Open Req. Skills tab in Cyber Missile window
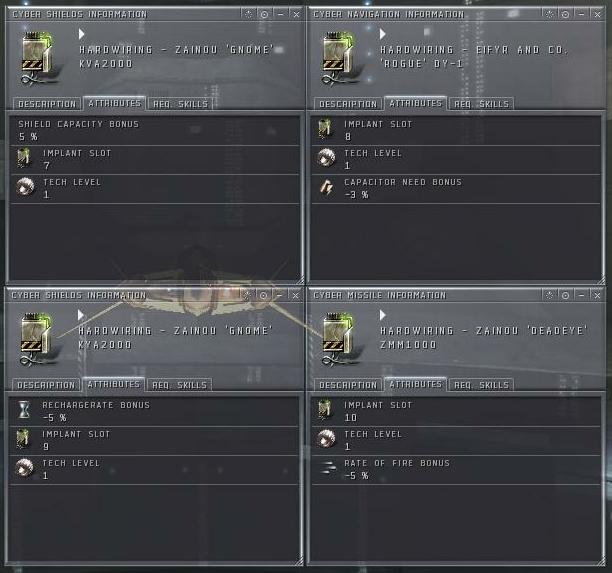 point(481,385)
